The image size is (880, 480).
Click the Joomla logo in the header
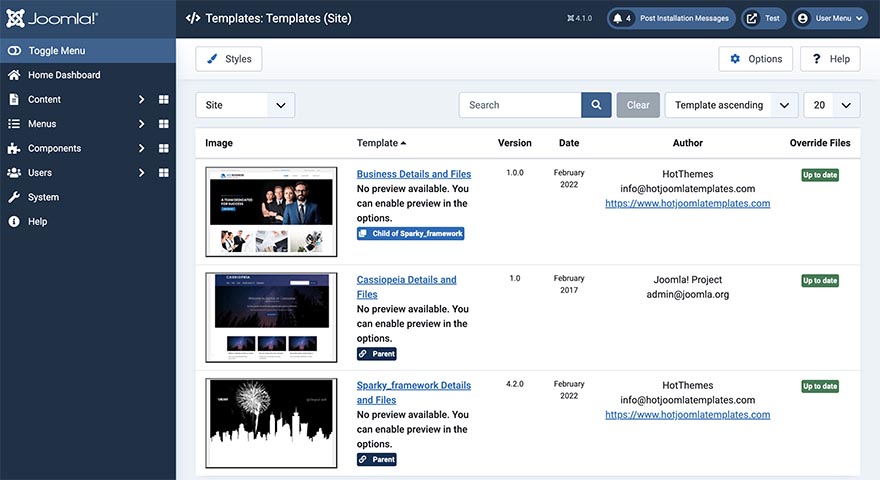(52, 19)
